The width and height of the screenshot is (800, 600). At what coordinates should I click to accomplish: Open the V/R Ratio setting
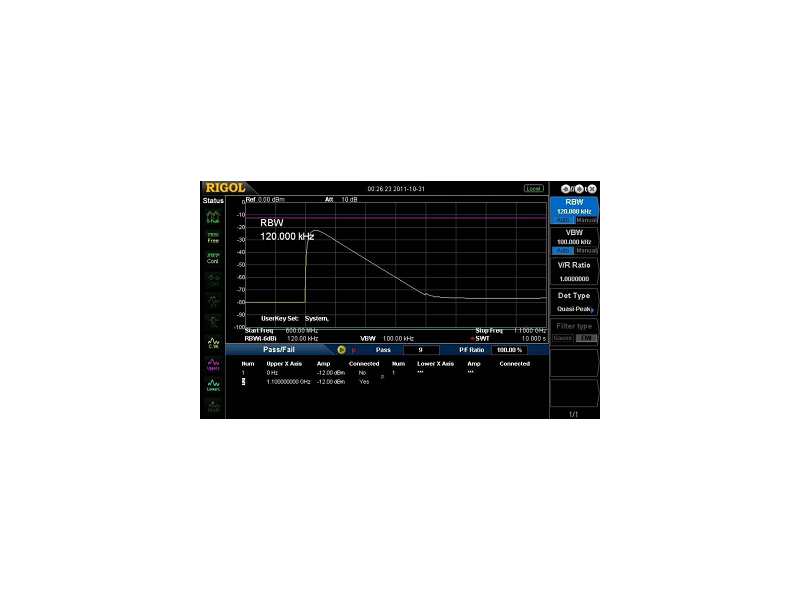pyautogui.click(x=574, y=272)
